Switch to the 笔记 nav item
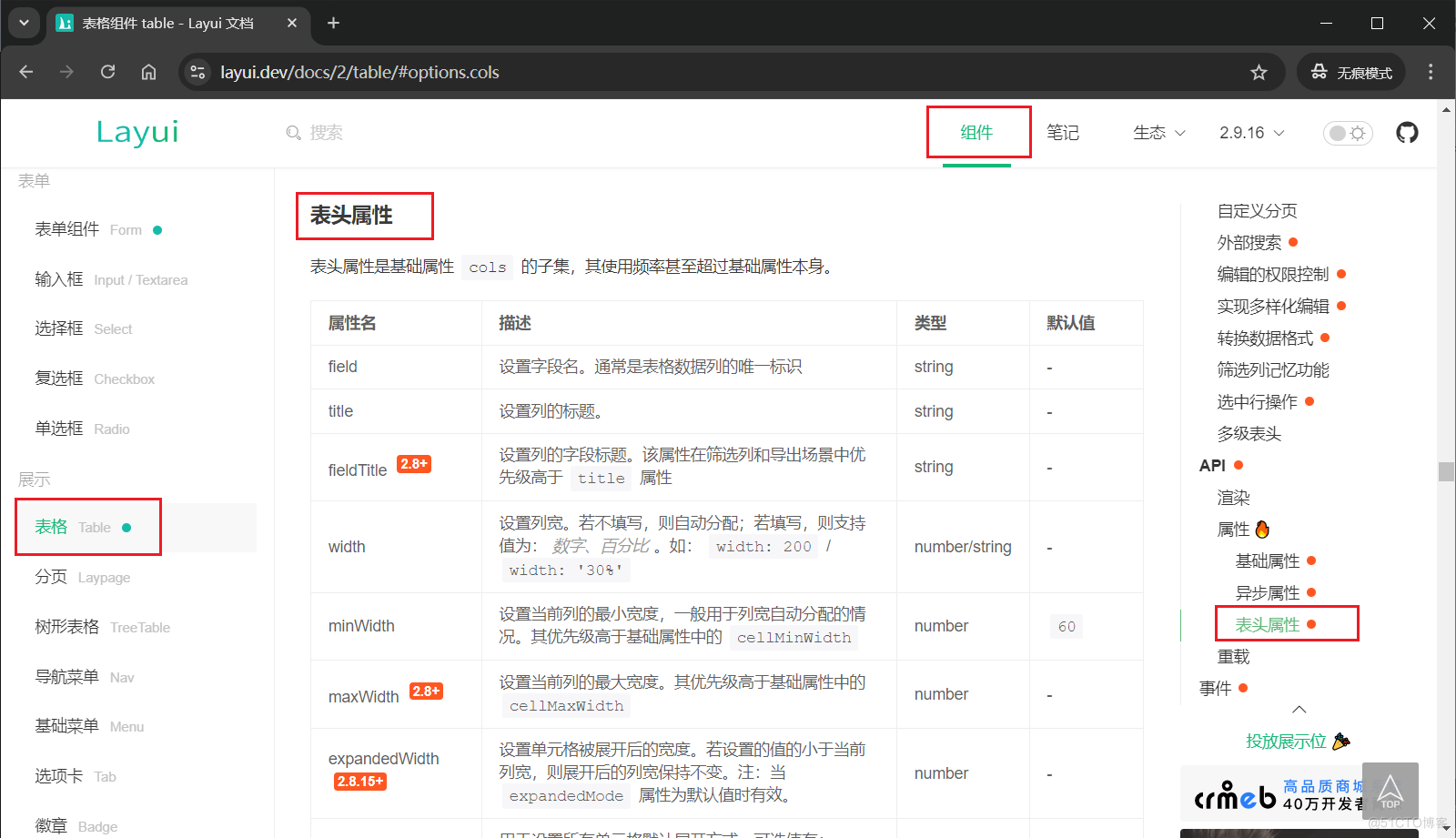This screenshot has height=838, width=1456. pos(1063,133)
